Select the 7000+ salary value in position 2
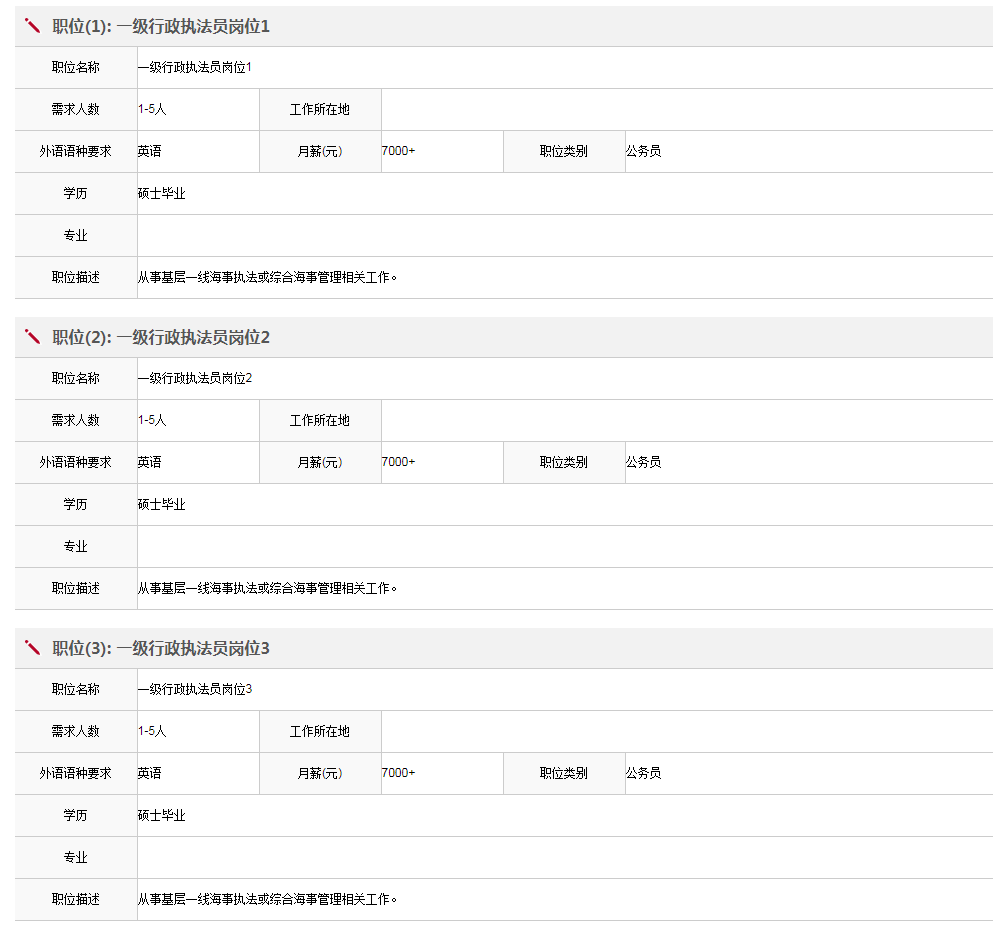 pyautogui.click(x=396, y=462)
